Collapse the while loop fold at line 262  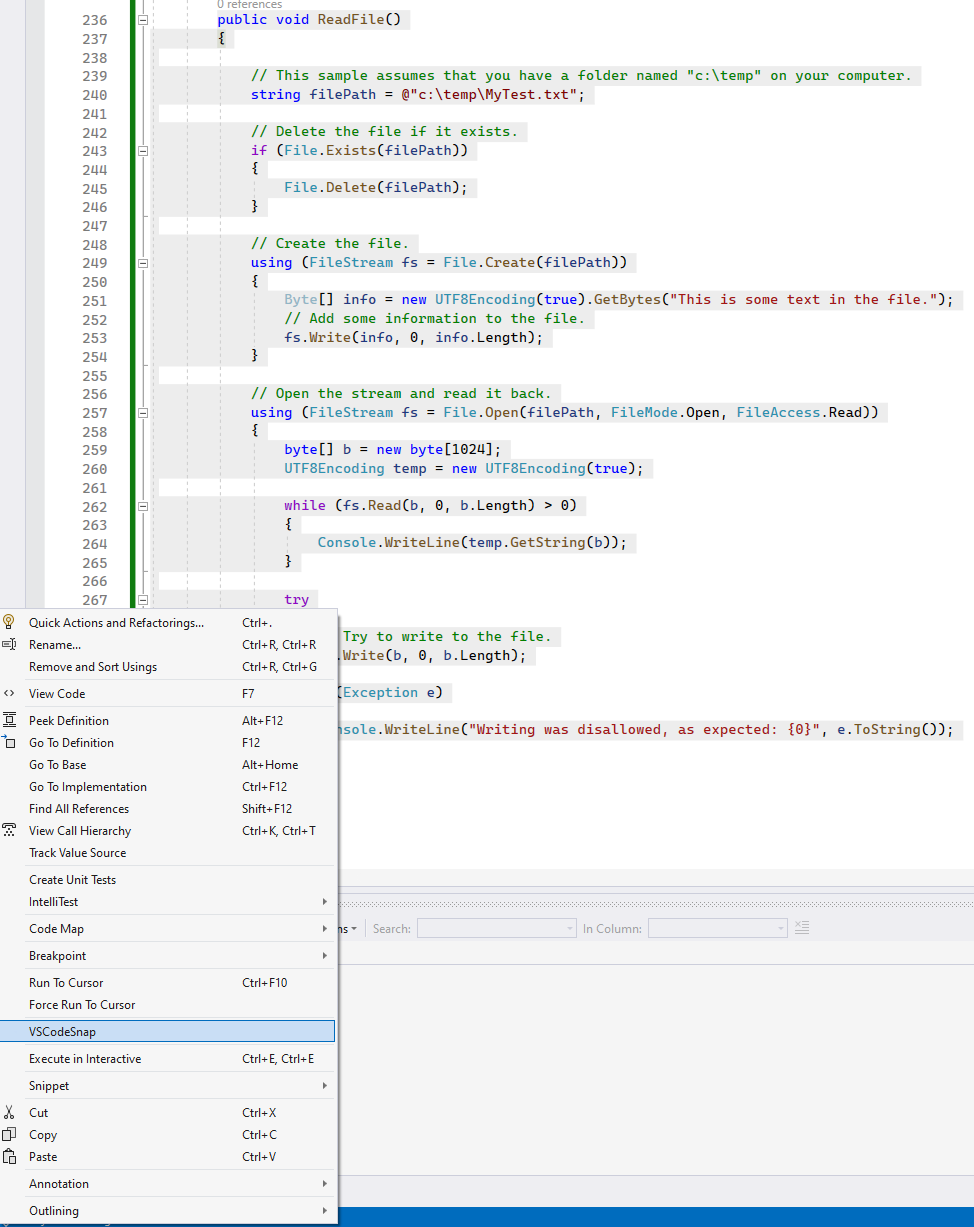pos(143,506)
